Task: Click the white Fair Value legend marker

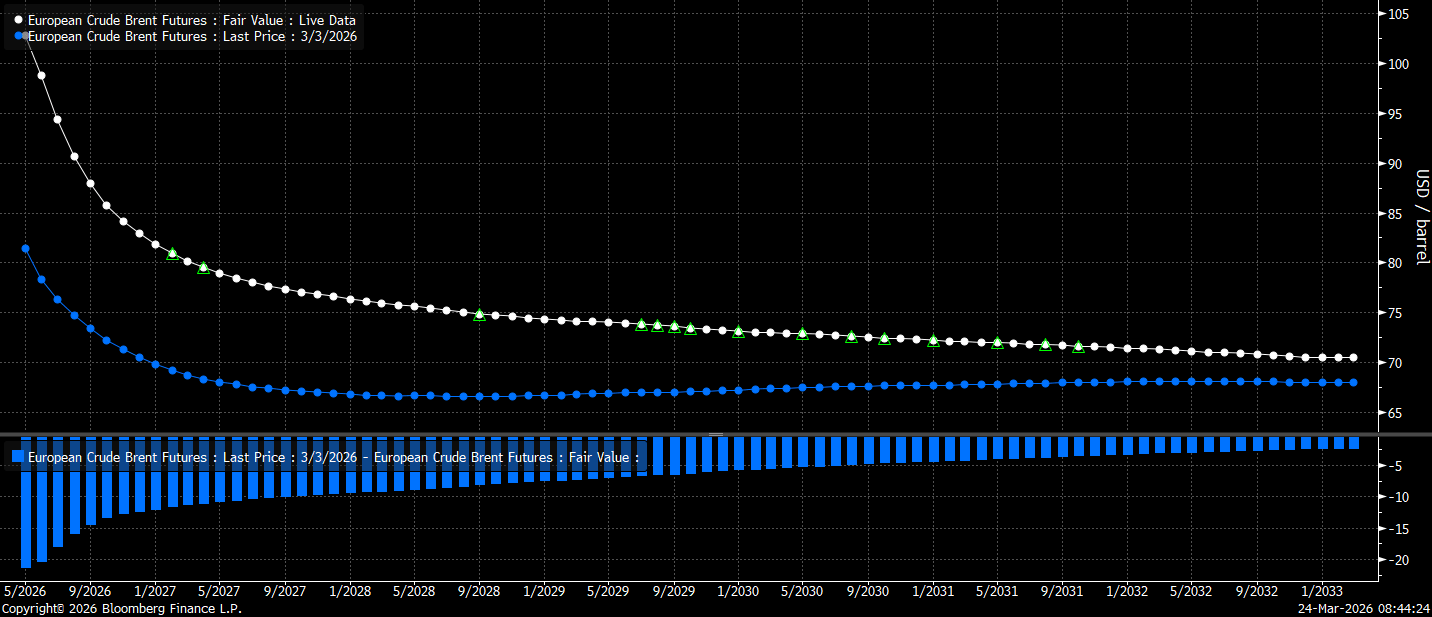Action: [19, 20]
